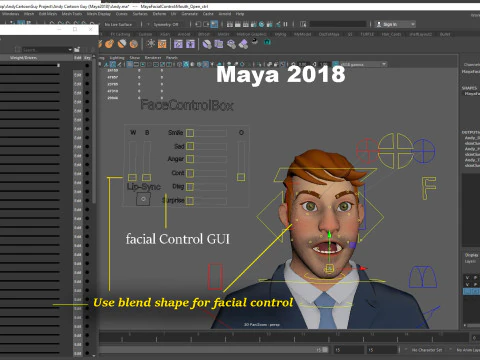Open the Help menu
Image resolution: width=480 pixels, height=360 pixels.
pyautogui.click(x=240, y=14)
